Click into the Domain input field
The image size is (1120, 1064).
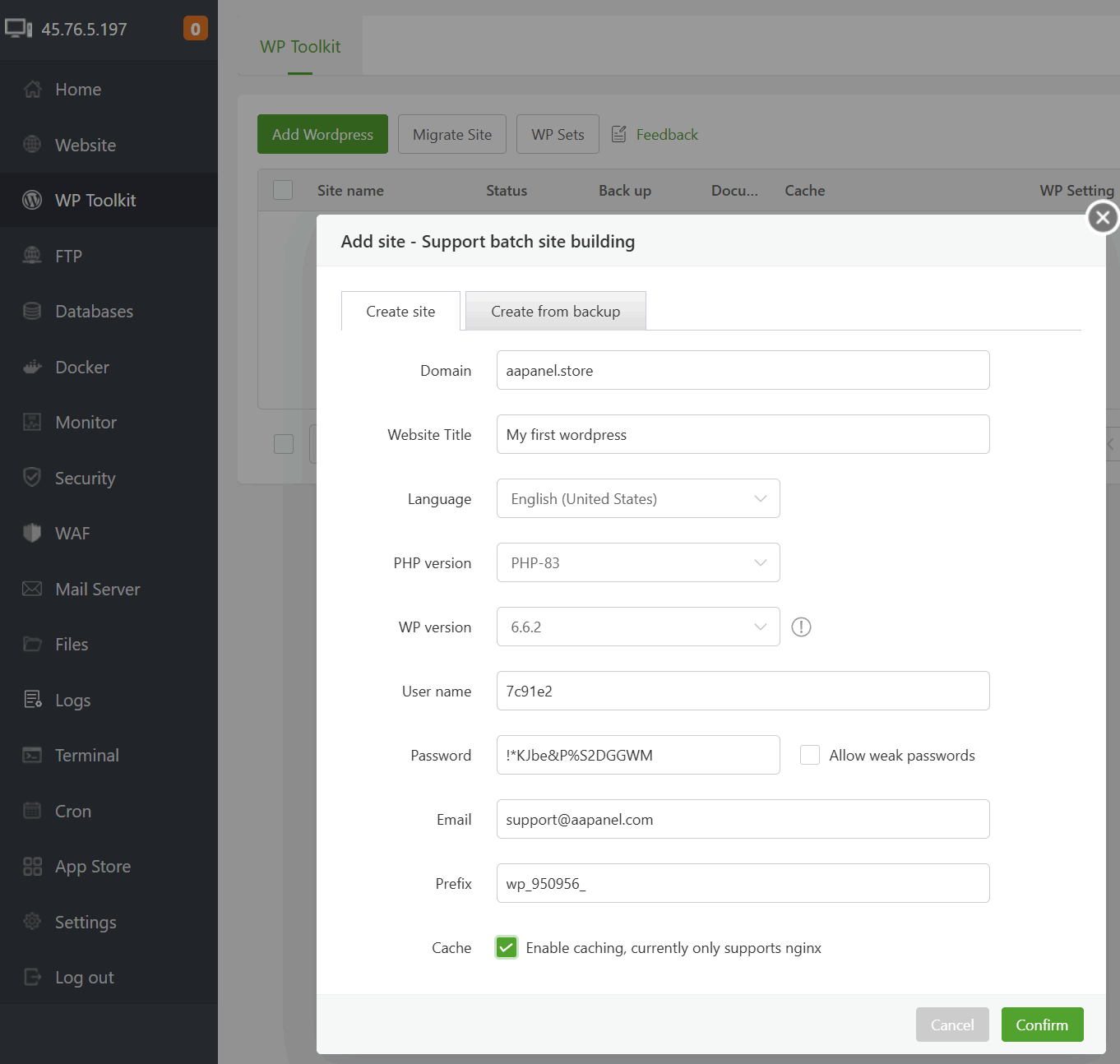tap(743, 370)
